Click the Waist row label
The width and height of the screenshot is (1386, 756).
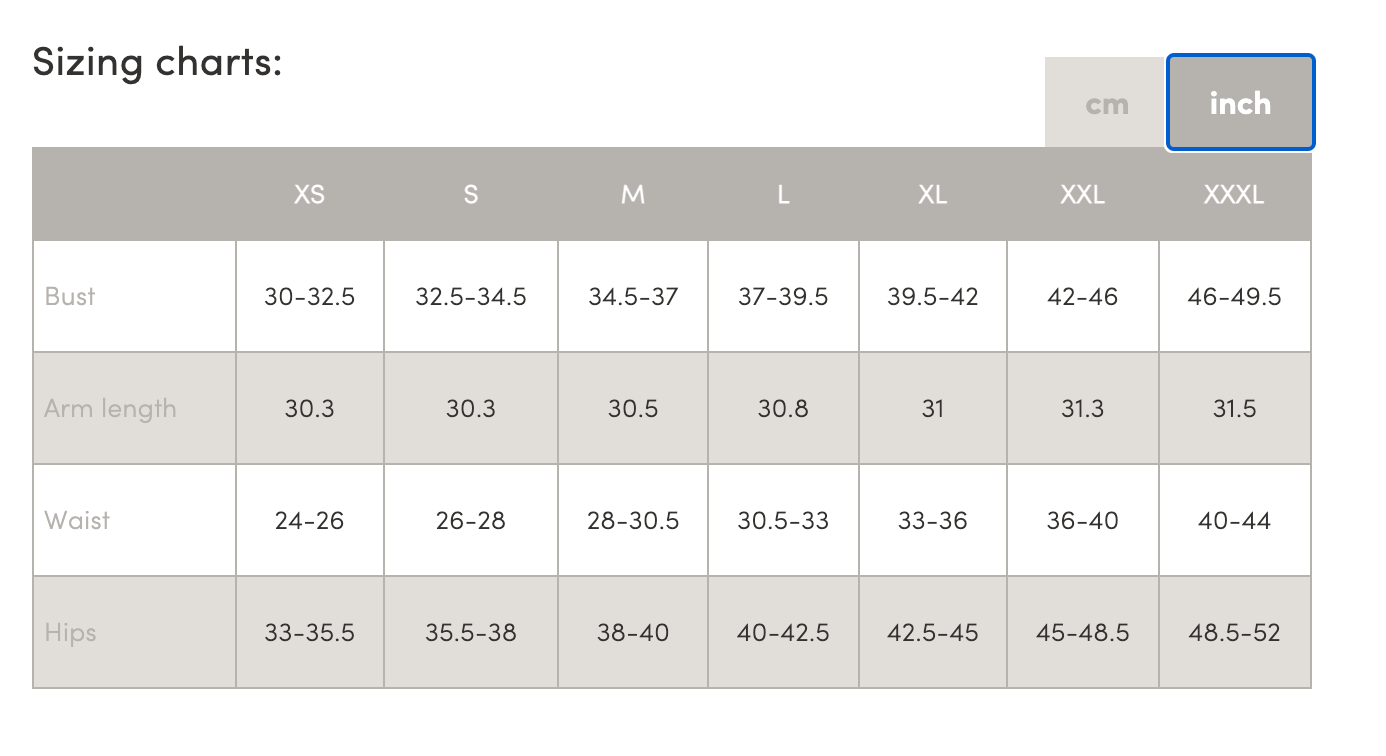tap(77, 521)
